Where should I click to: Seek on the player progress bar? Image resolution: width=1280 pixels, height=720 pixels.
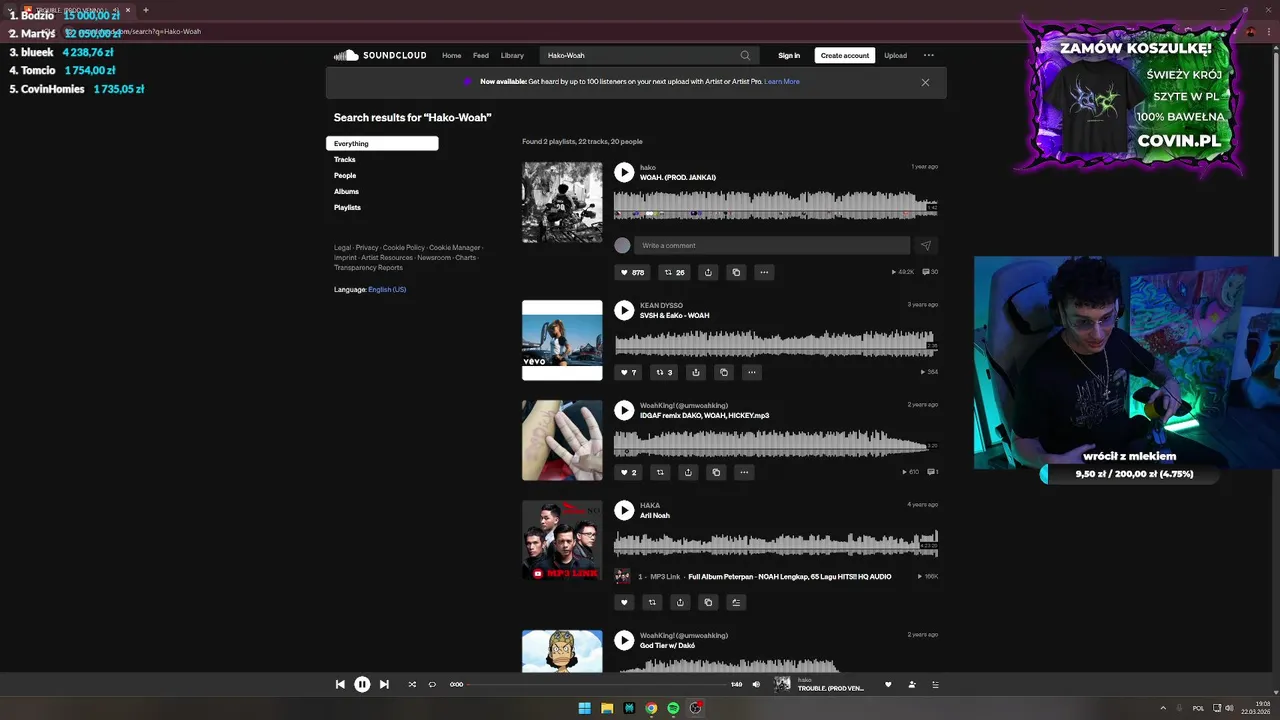(596, 684)
